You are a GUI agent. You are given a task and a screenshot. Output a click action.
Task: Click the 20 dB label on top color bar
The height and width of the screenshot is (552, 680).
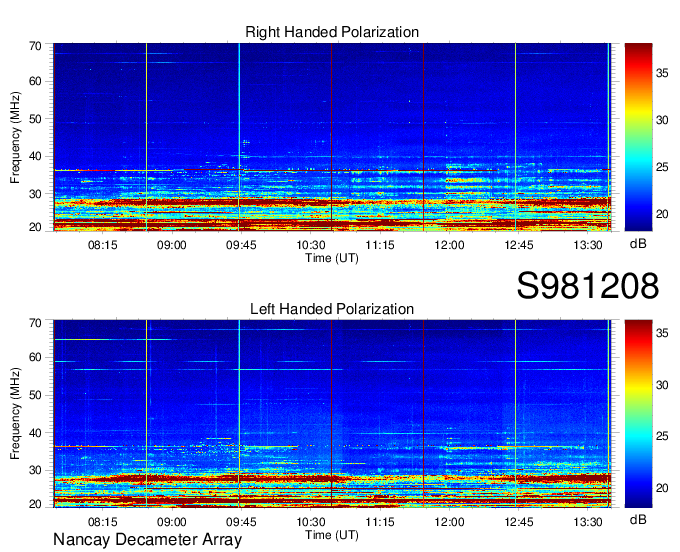tap(662, 214)
